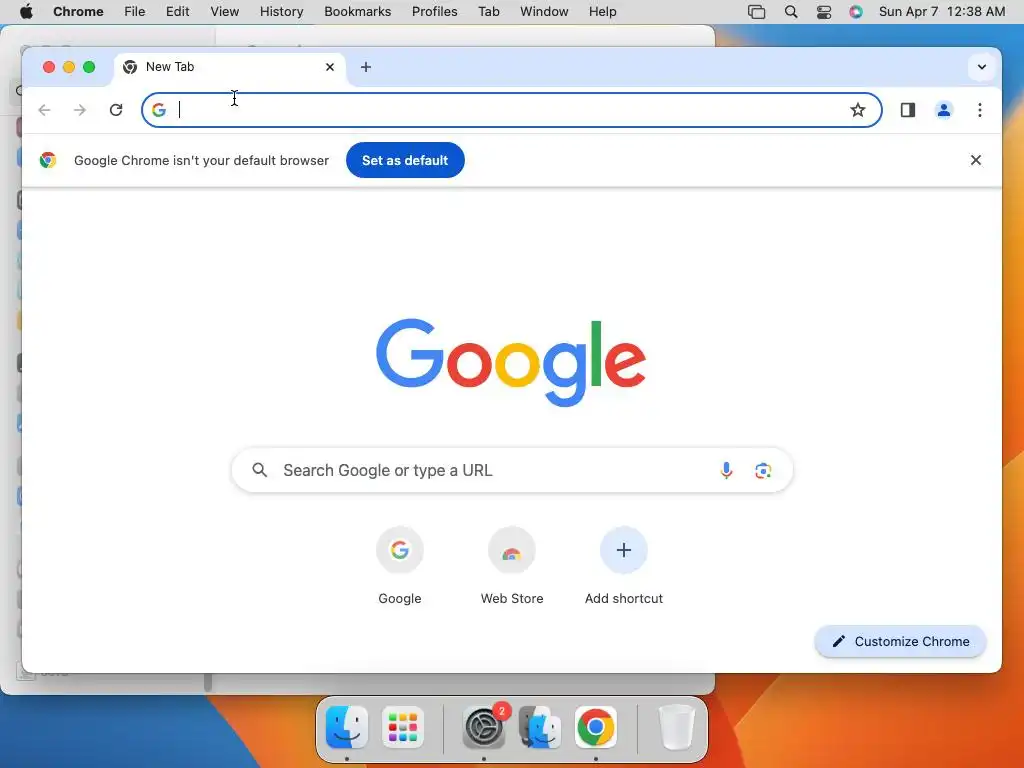Image resolution: width=1024 pixels, height=768 pixels.
Task: Click the Siri icon in menu bar
Action: point(856,12)
